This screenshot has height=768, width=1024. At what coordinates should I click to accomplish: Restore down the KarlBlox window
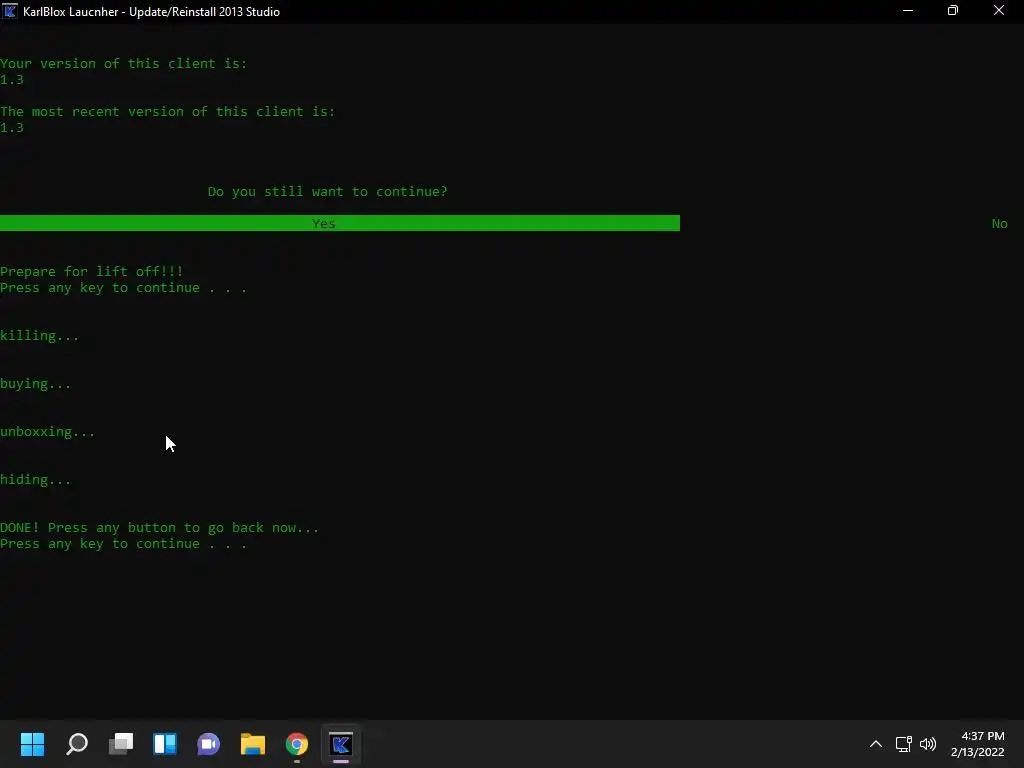pyautogui.click(x=953, y=11)
